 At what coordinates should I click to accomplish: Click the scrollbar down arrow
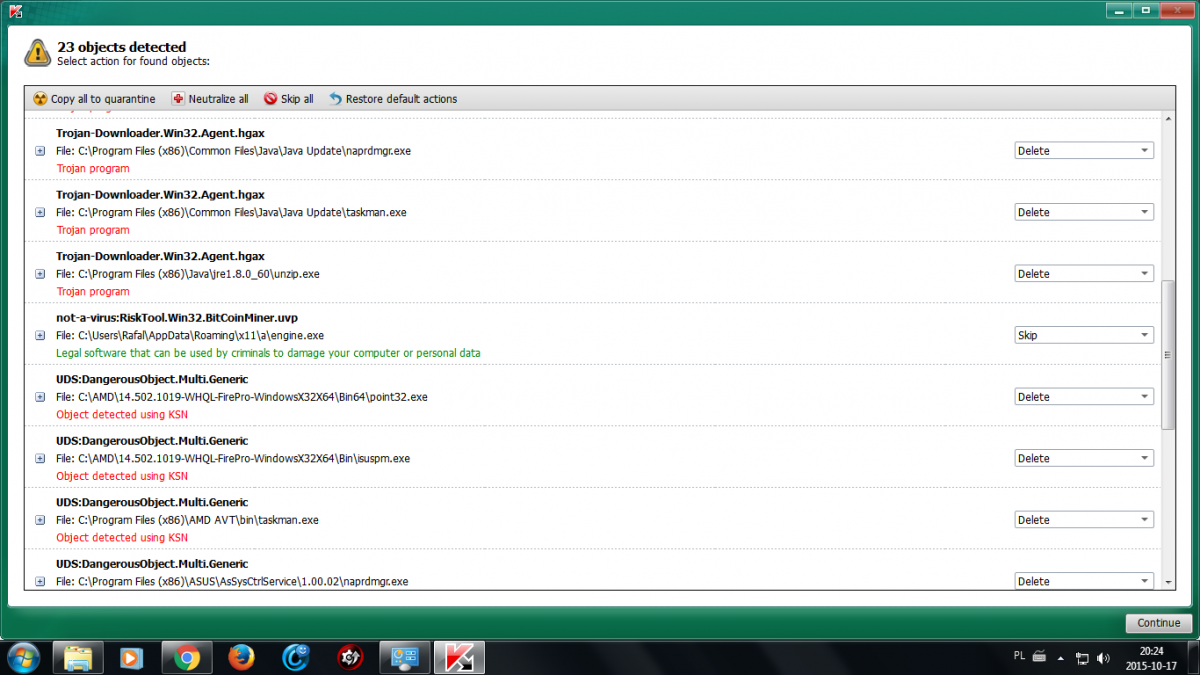(1168, 581)
